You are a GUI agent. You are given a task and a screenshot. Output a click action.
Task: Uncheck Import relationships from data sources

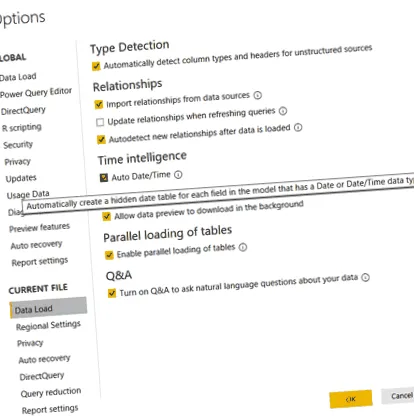(x=99, y=104)
